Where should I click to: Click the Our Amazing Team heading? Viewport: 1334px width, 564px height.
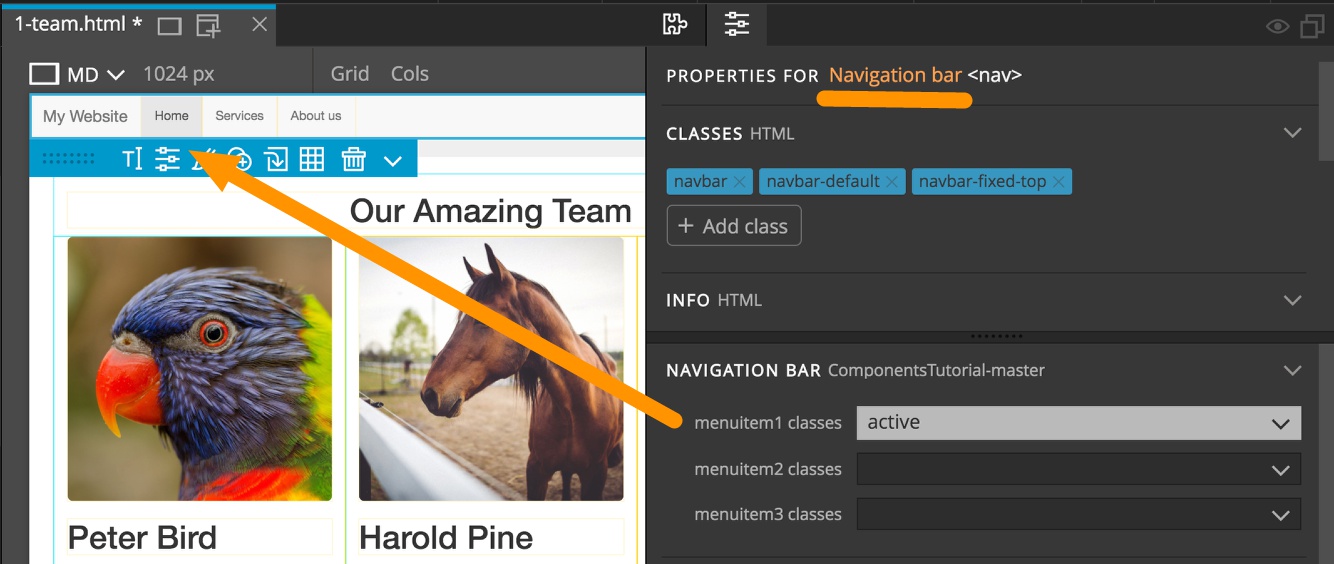490,211
